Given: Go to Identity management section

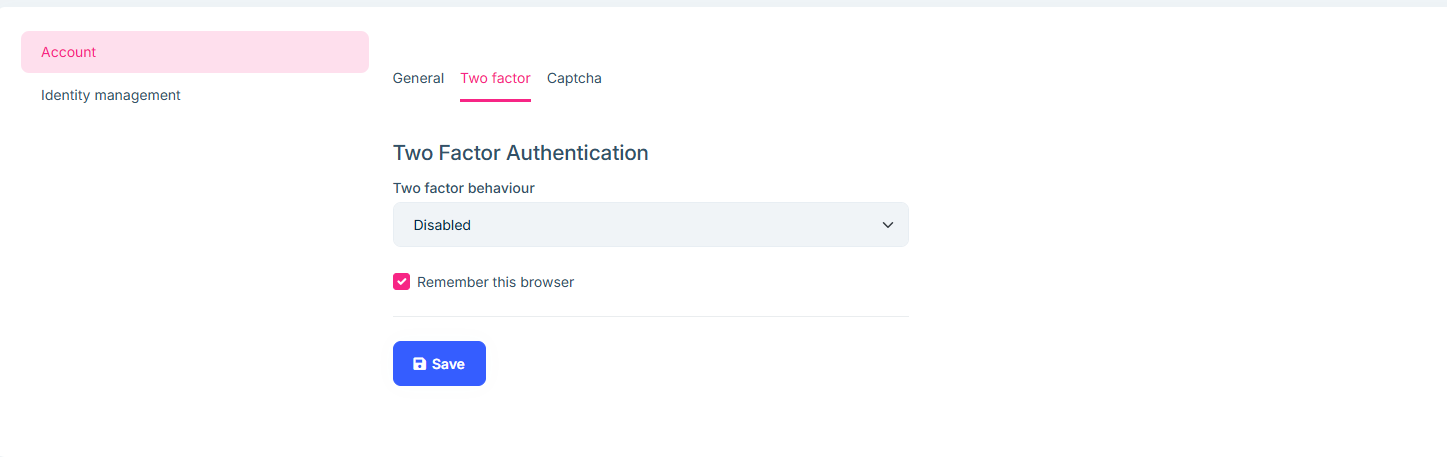Looking at the screenshot, I should tap(111, 95).
